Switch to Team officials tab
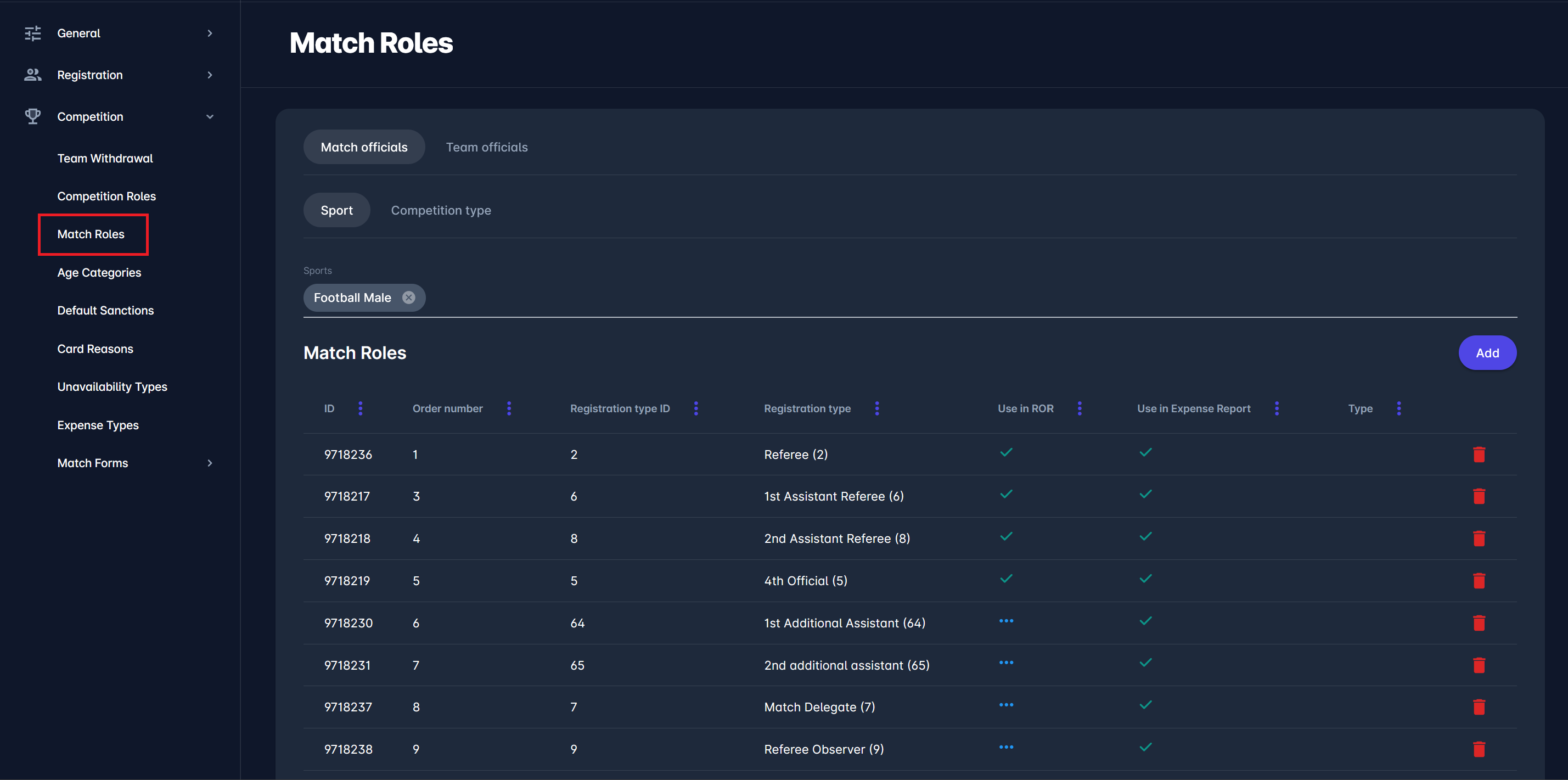The height and width of the screenshot is (780, 1568). pos(486,147)
